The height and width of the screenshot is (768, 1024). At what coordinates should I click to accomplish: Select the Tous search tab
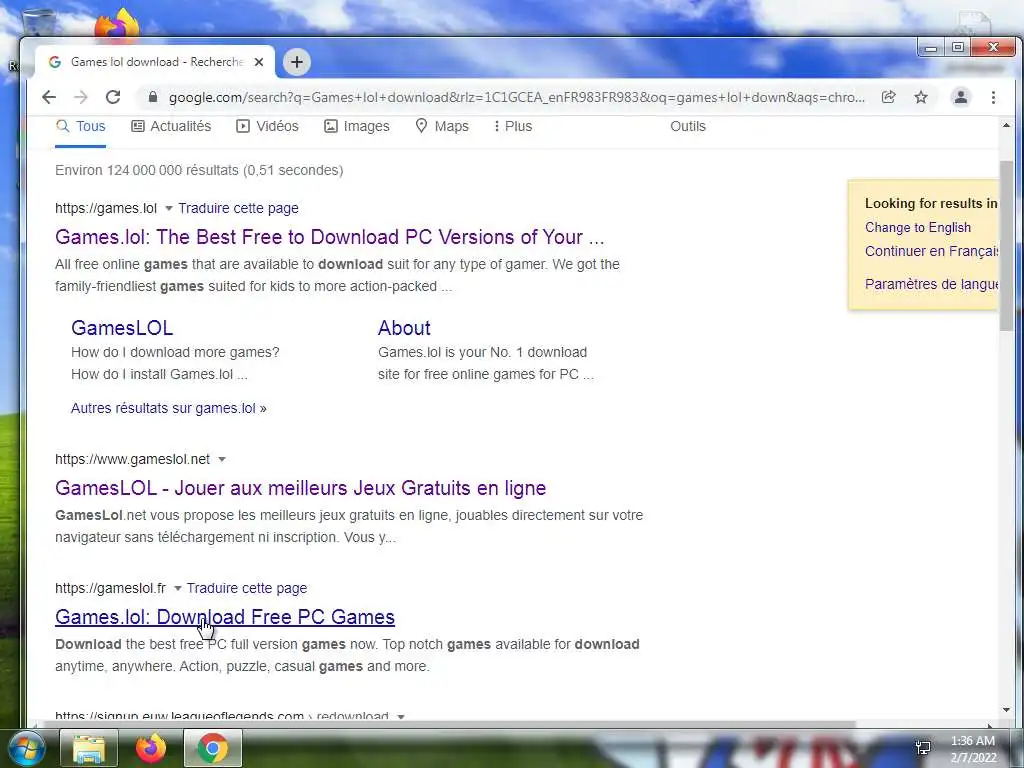point(80,127)
